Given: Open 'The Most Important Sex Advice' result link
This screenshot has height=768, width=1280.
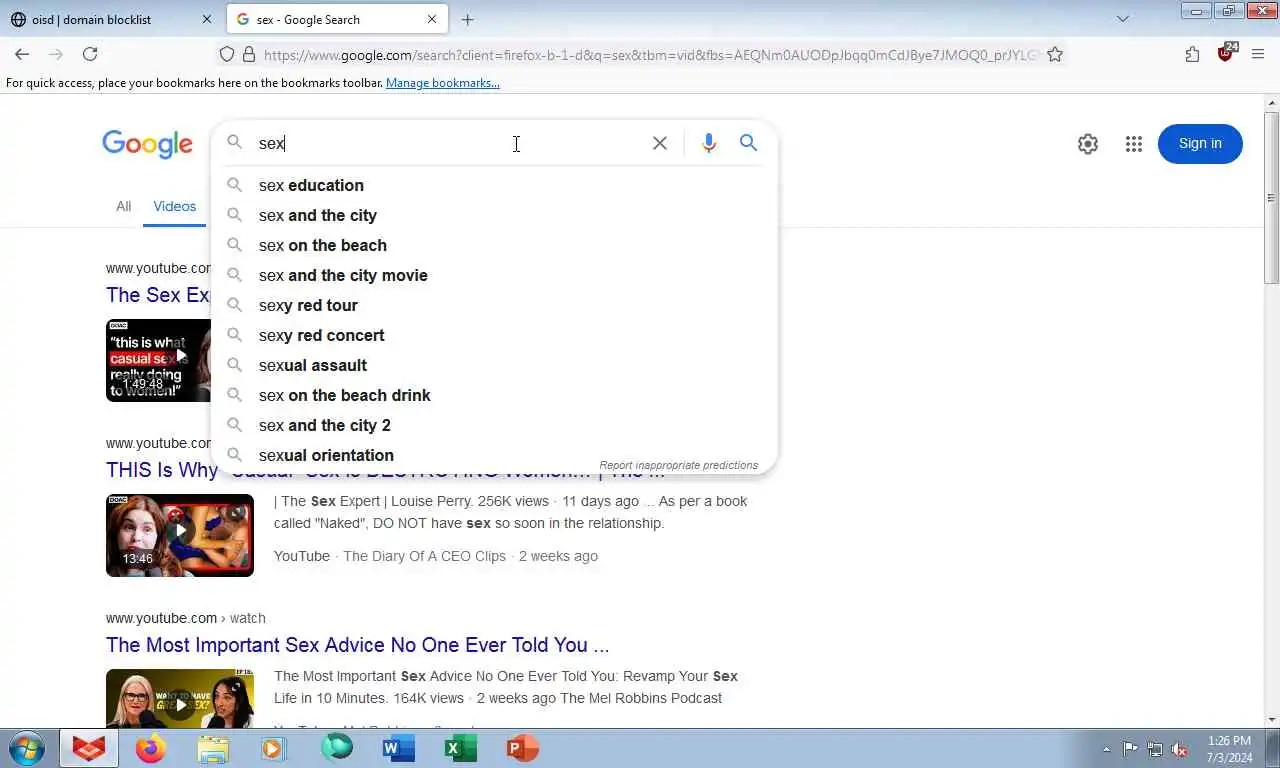Looking at the screenshot, I should pyautogui.click(x=357, y=645).
